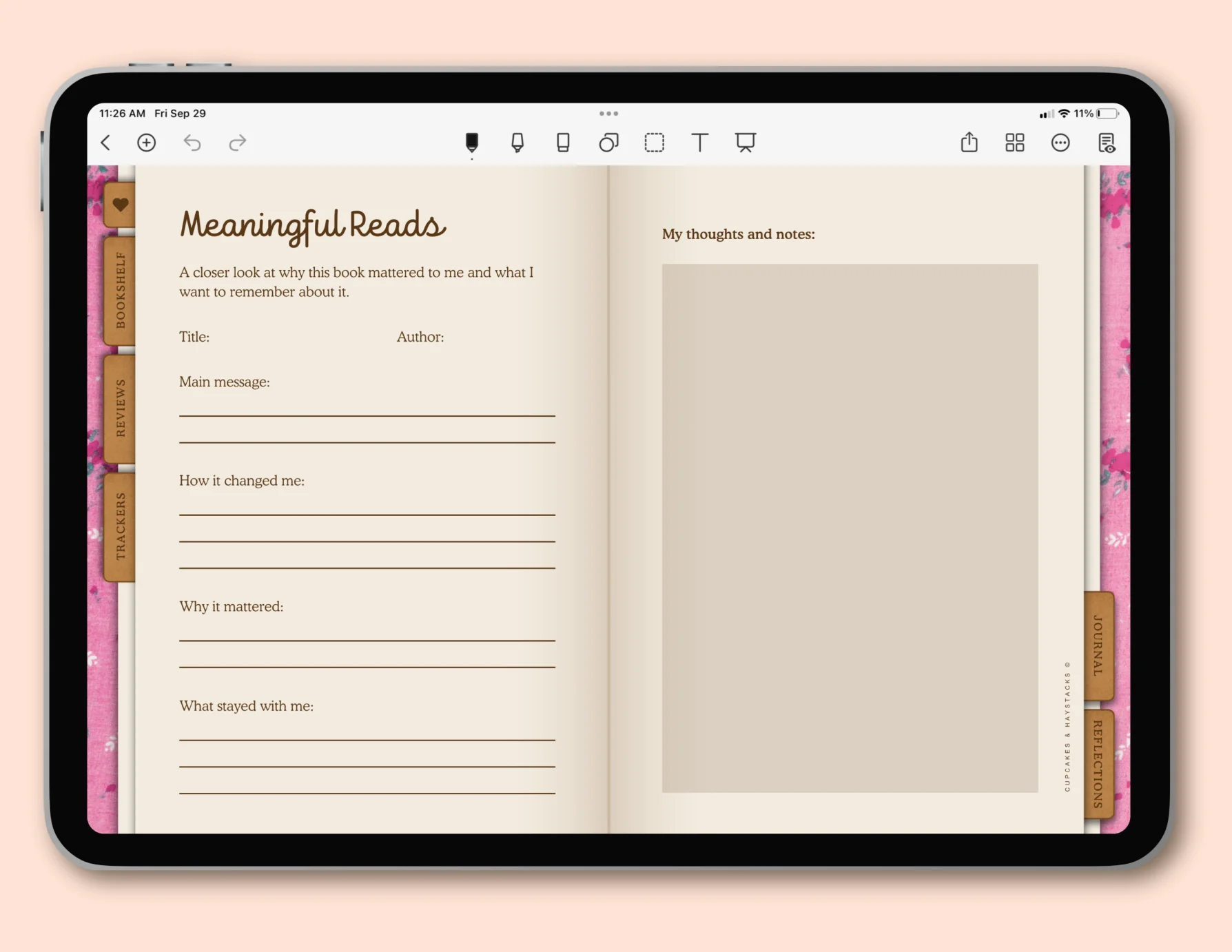Select the eraser tool

pyautogui.click(x=563, y=143)
